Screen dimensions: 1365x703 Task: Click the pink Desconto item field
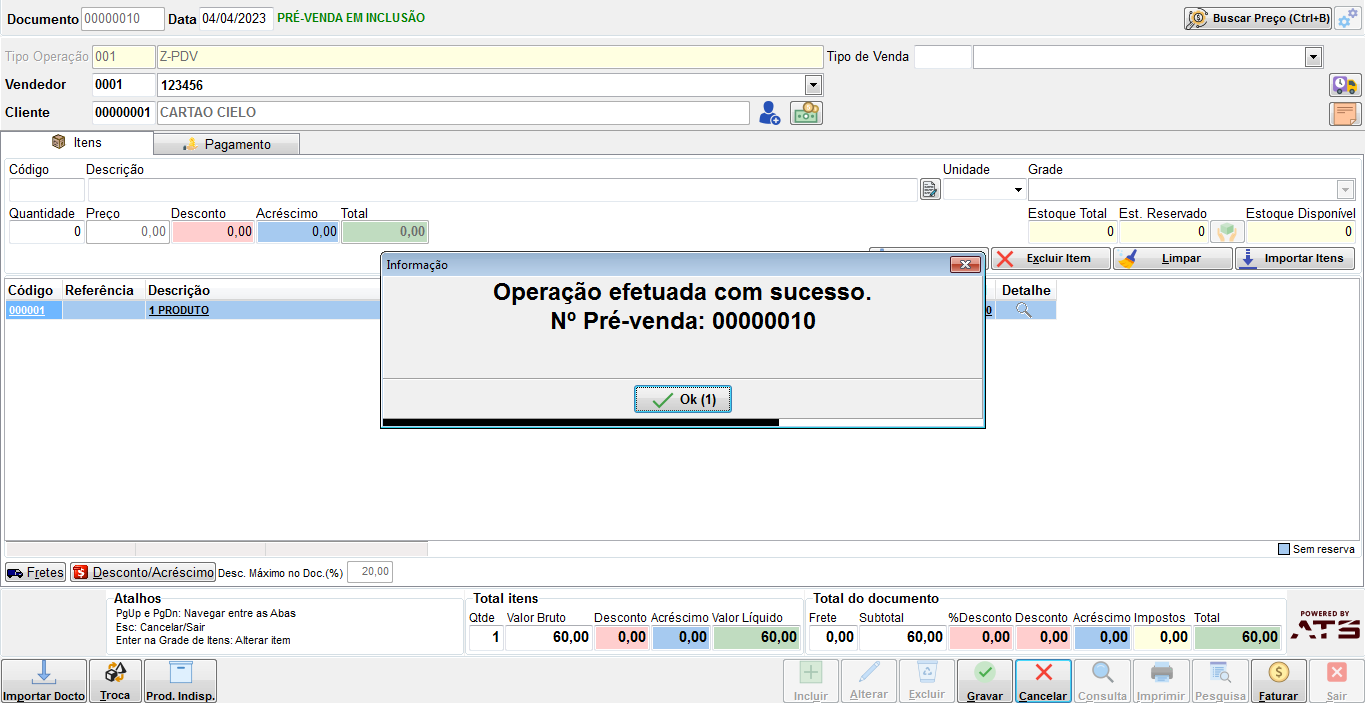(213, 232)
